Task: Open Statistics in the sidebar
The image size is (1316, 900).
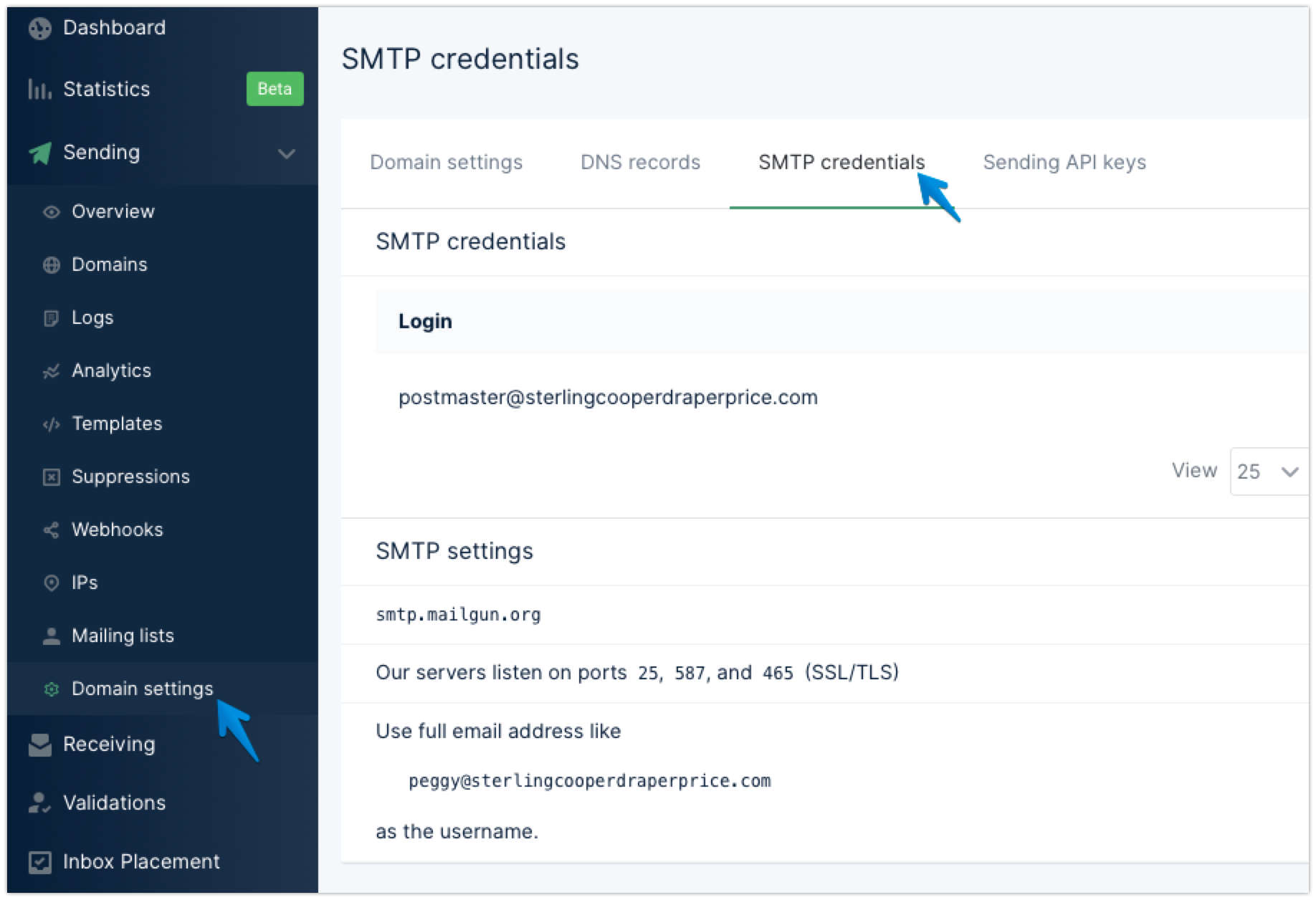Action: coord(106,90)
